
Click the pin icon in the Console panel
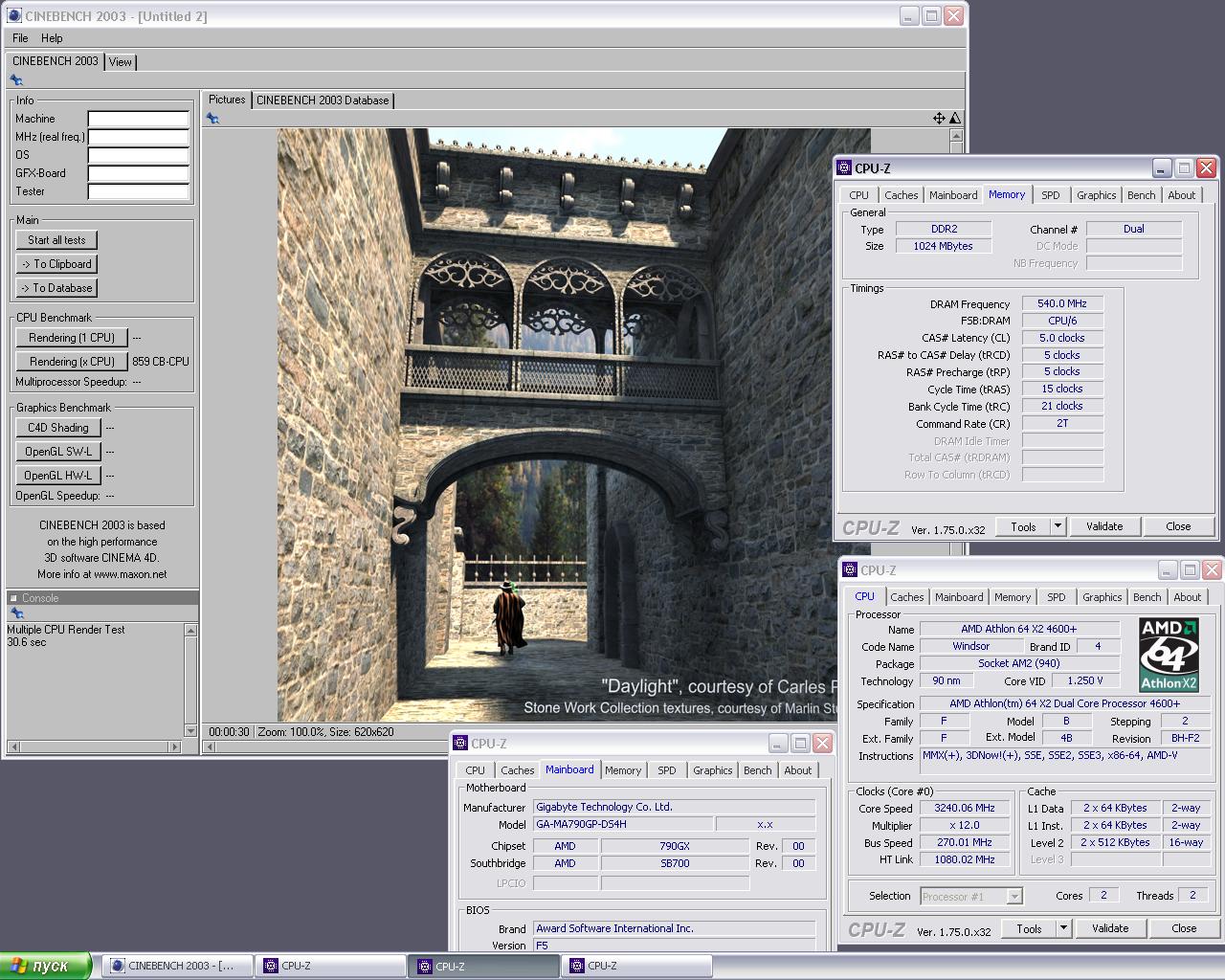(x=16, y=613)
